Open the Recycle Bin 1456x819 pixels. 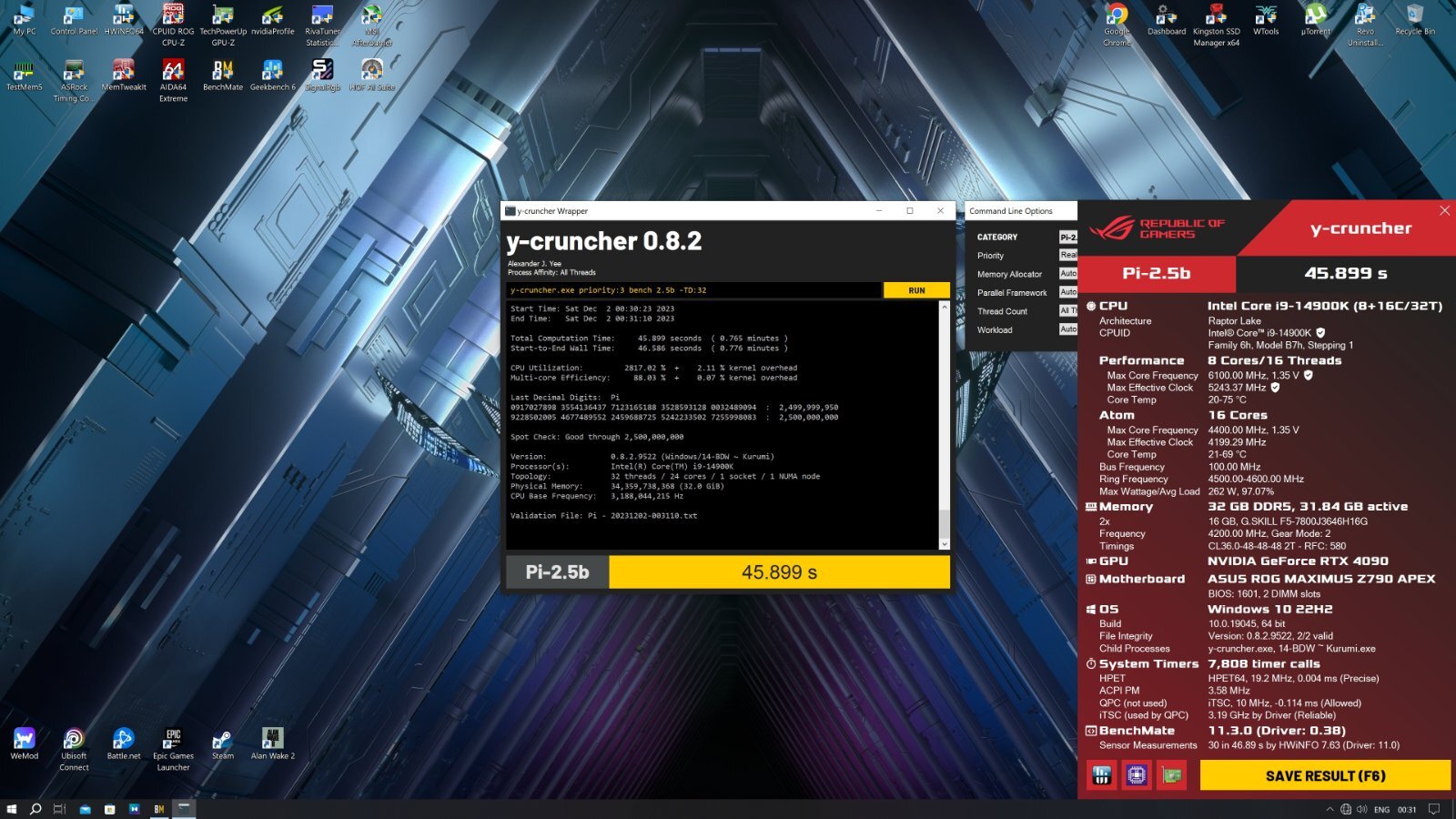click(1415, 21)
